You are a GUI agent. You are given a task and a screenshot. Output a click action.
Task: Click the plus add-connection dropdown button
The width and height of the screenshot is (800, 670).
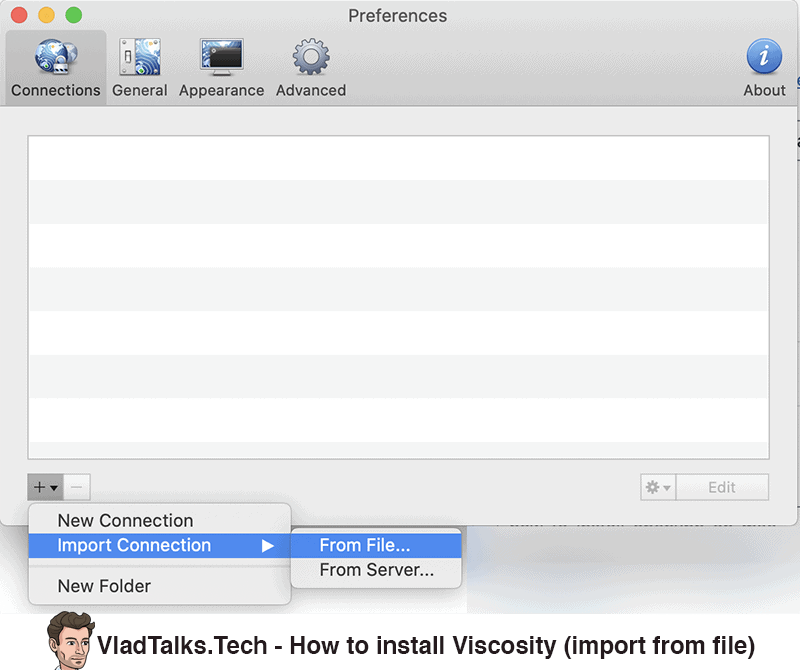click(x=45, y=487)
